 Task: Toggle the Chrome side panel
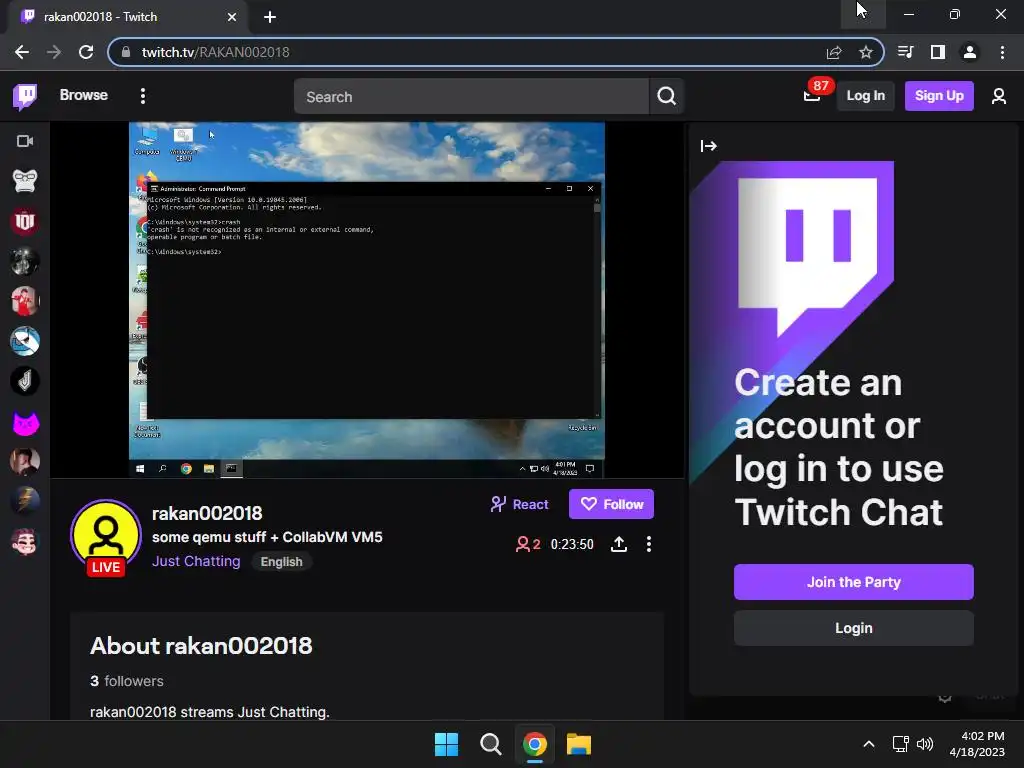coord(938,52)
